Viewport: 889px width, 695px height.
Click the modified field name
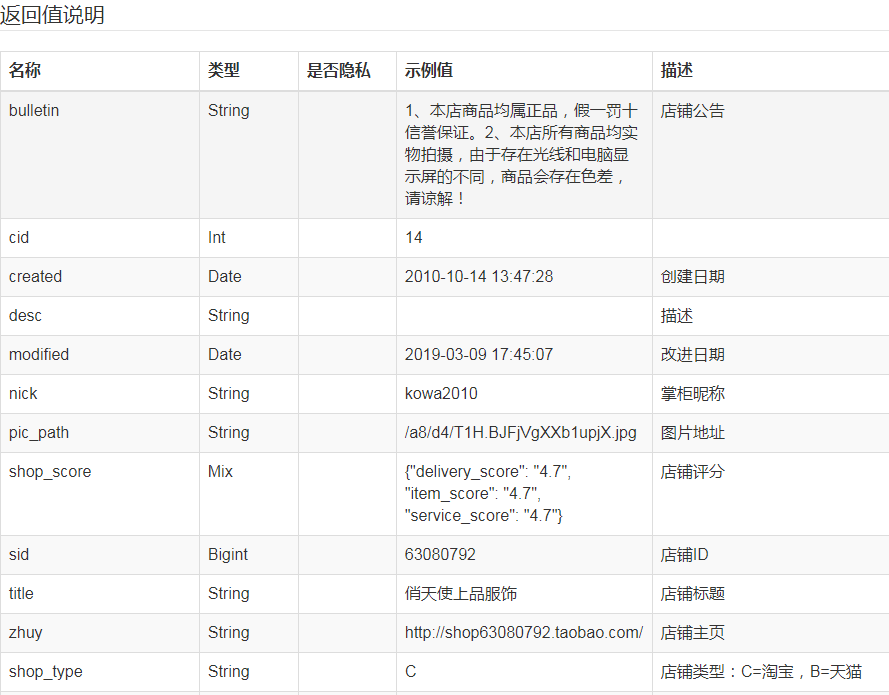pyautogui.click(x=39, y=355)
